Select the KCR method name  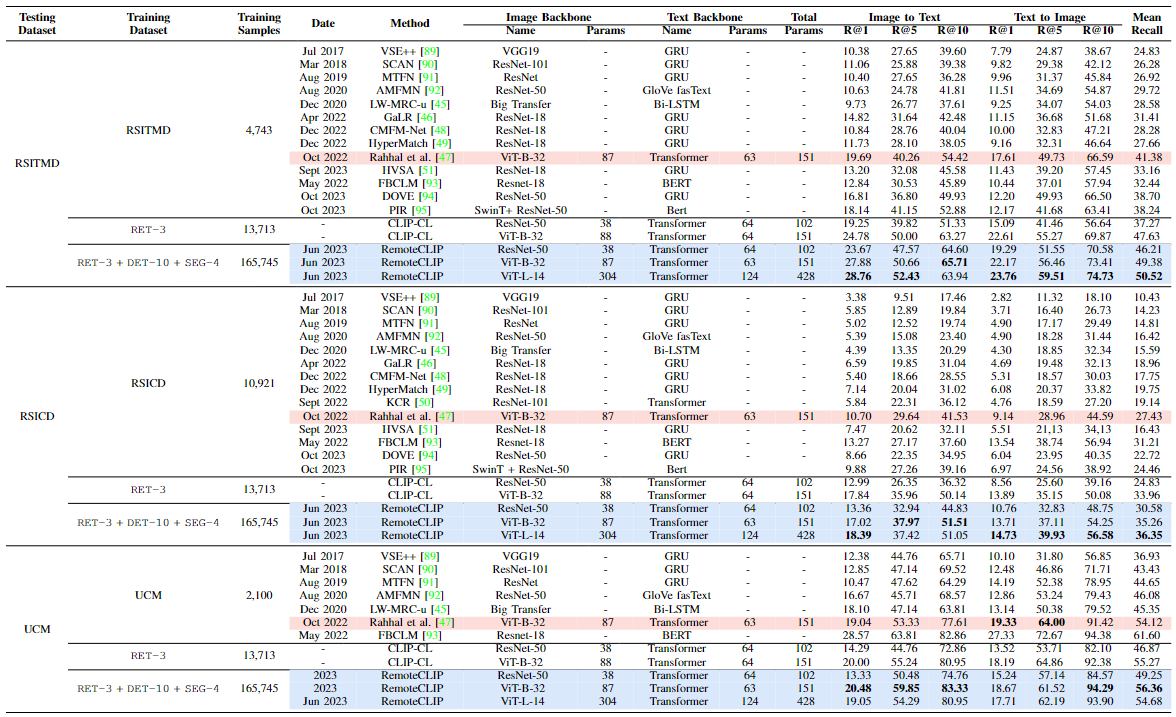pyautogui.click(x=399, y=403)
